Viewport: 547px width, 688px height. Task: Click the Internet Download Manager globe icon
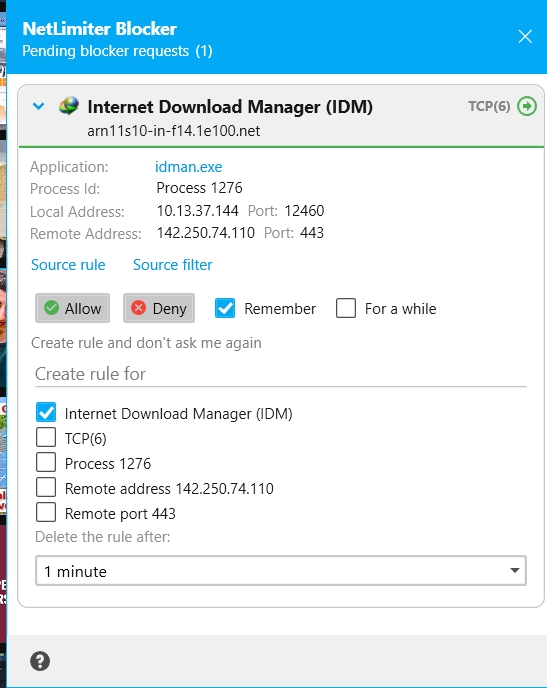click(69, 106)
